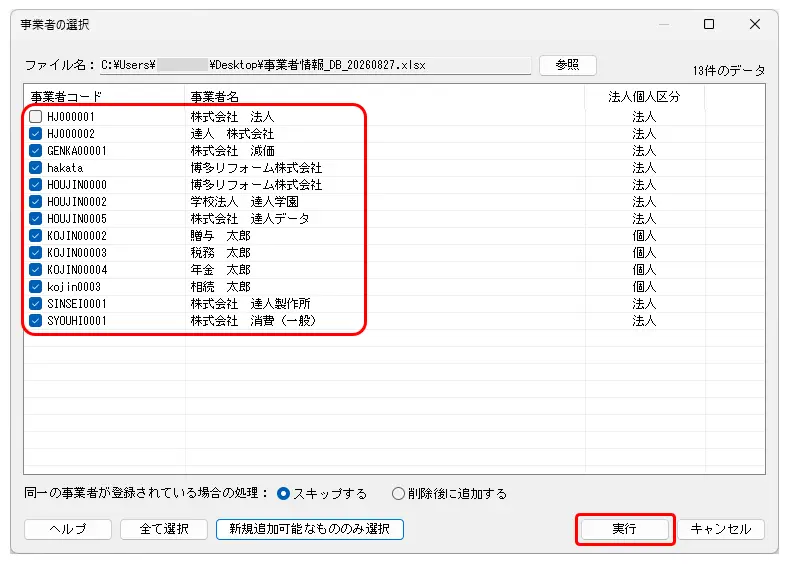This screenshot has height=564, width=790.
Task: Select 達人 株式会社 name cell
Action: pyautogui.click(x=232, y=134)
